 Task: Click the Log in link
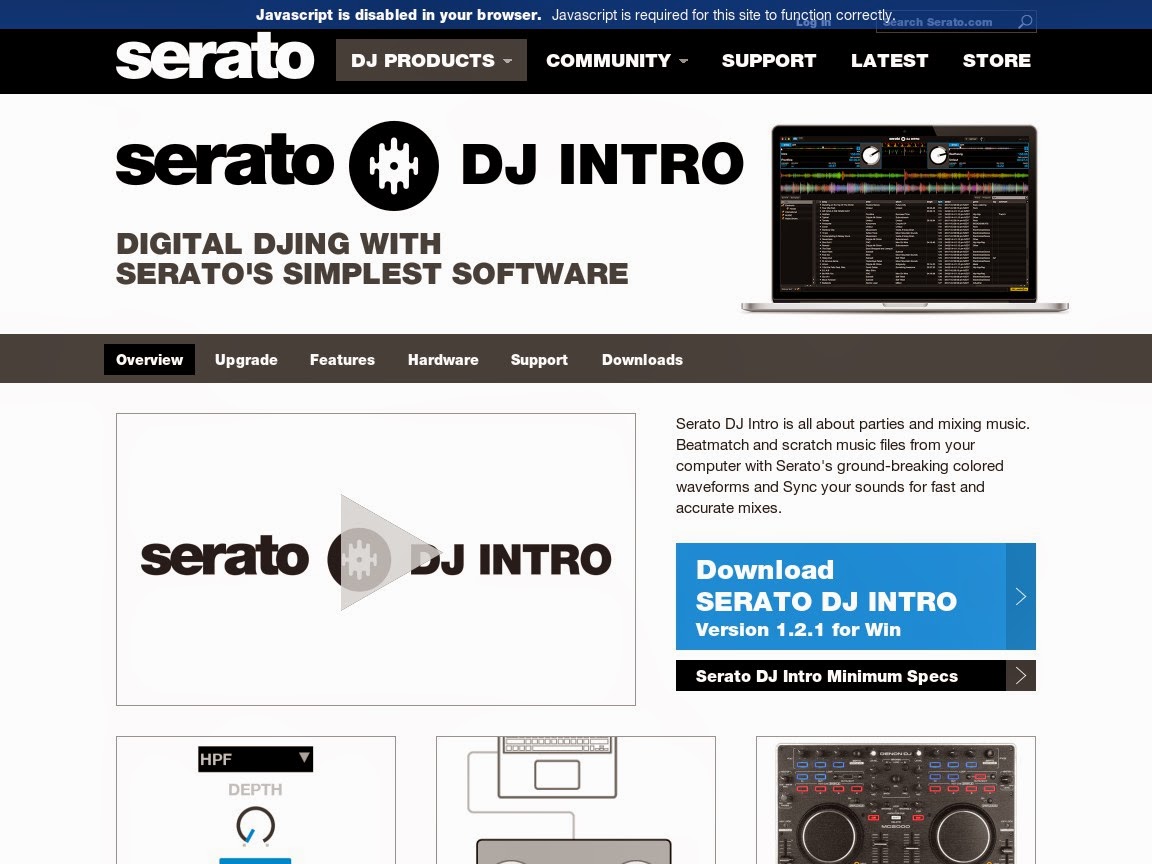813,22
